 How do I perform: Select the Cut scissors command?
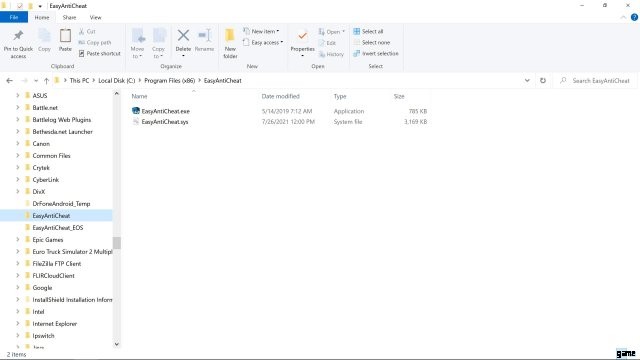point(87,31)
